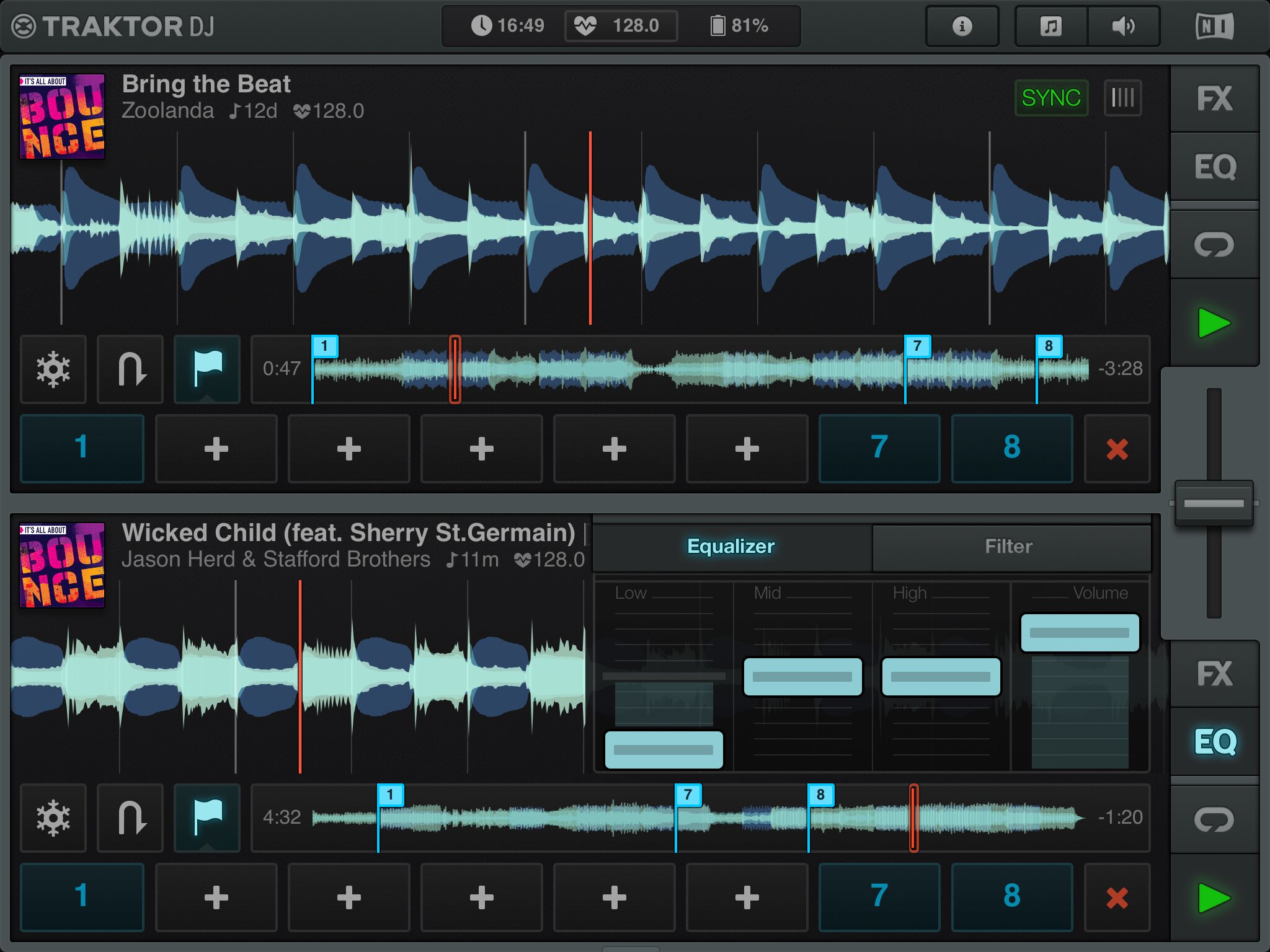Click the High EQ slider handle
1270x952 pixels.
coord(941,677)
